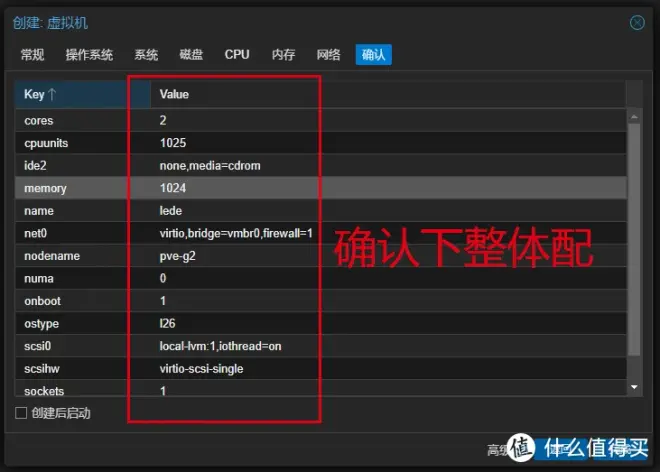Image resolution: width=660 pixels, height=472 pixels.
Task: Select the numa row key
Action: pos(39,278)
